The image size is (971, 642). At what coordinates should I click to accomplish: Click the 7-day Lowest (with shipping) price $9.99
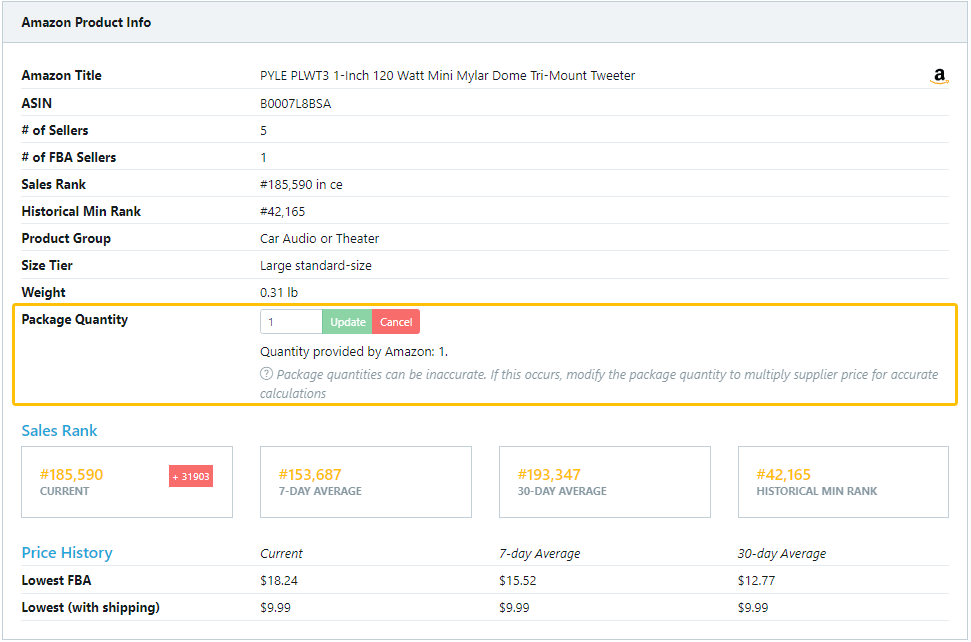point(514,608)
